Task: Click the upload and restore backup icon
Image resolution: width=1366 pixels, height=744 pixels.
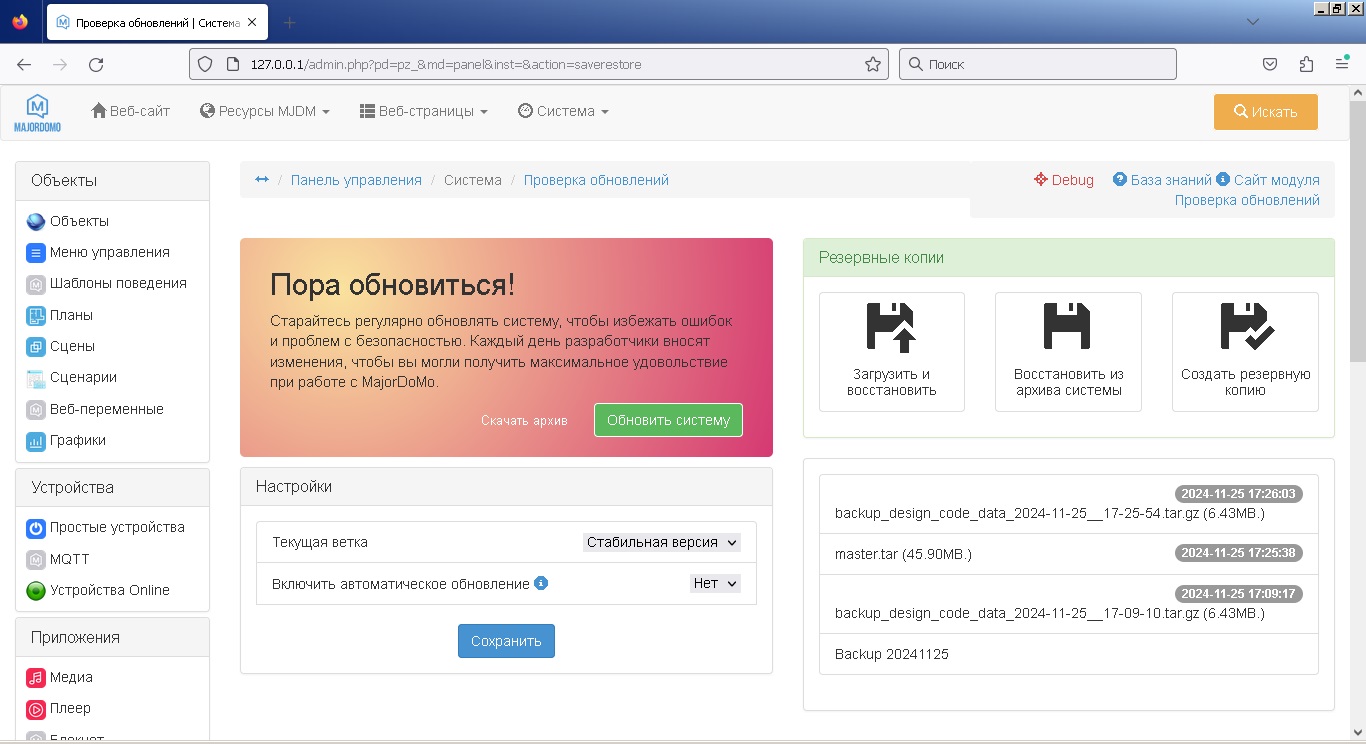Action: [x=891, y=327]
